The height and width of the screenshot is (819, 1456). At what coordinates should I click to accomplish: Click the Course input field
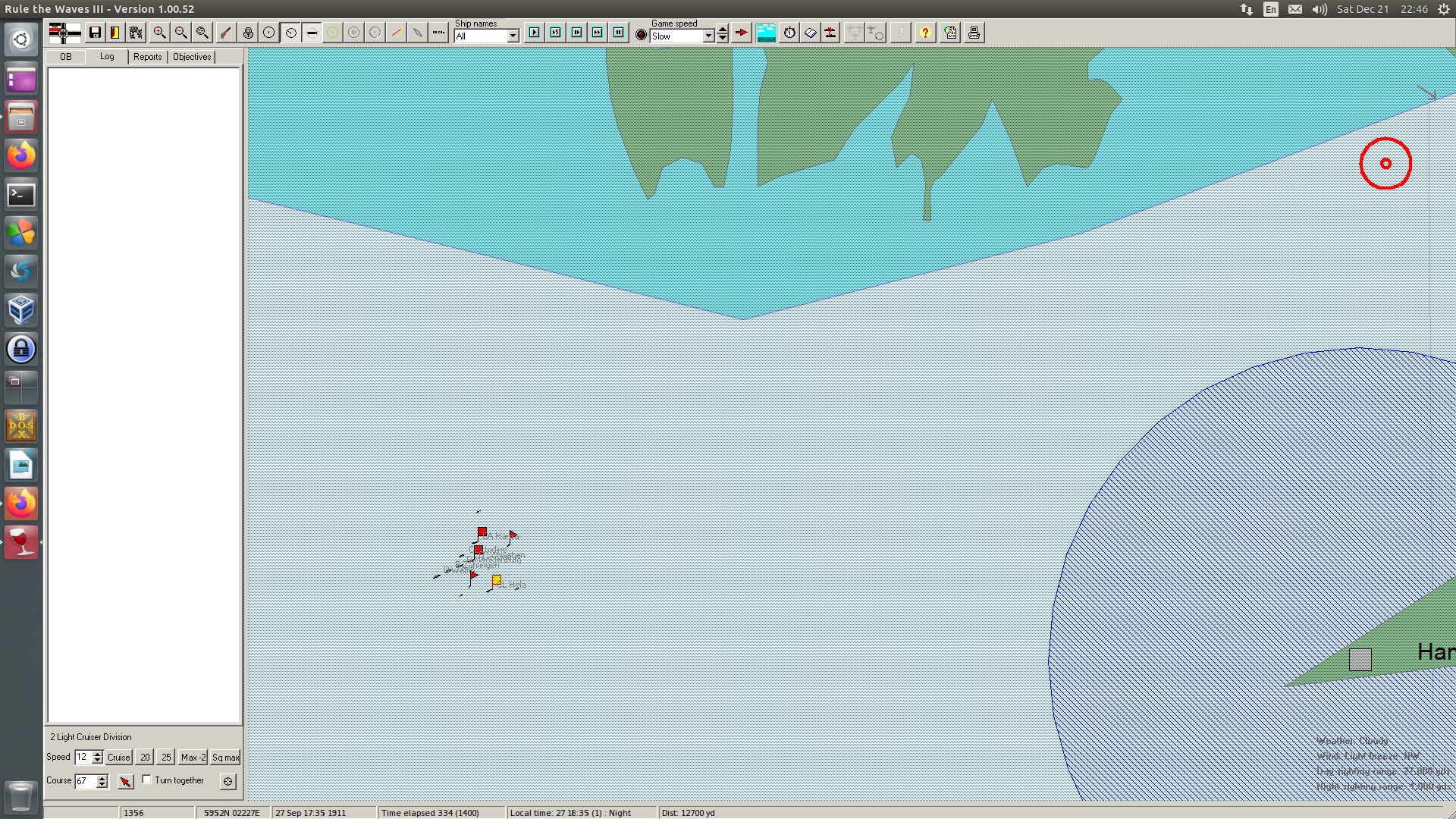(85, 781)
